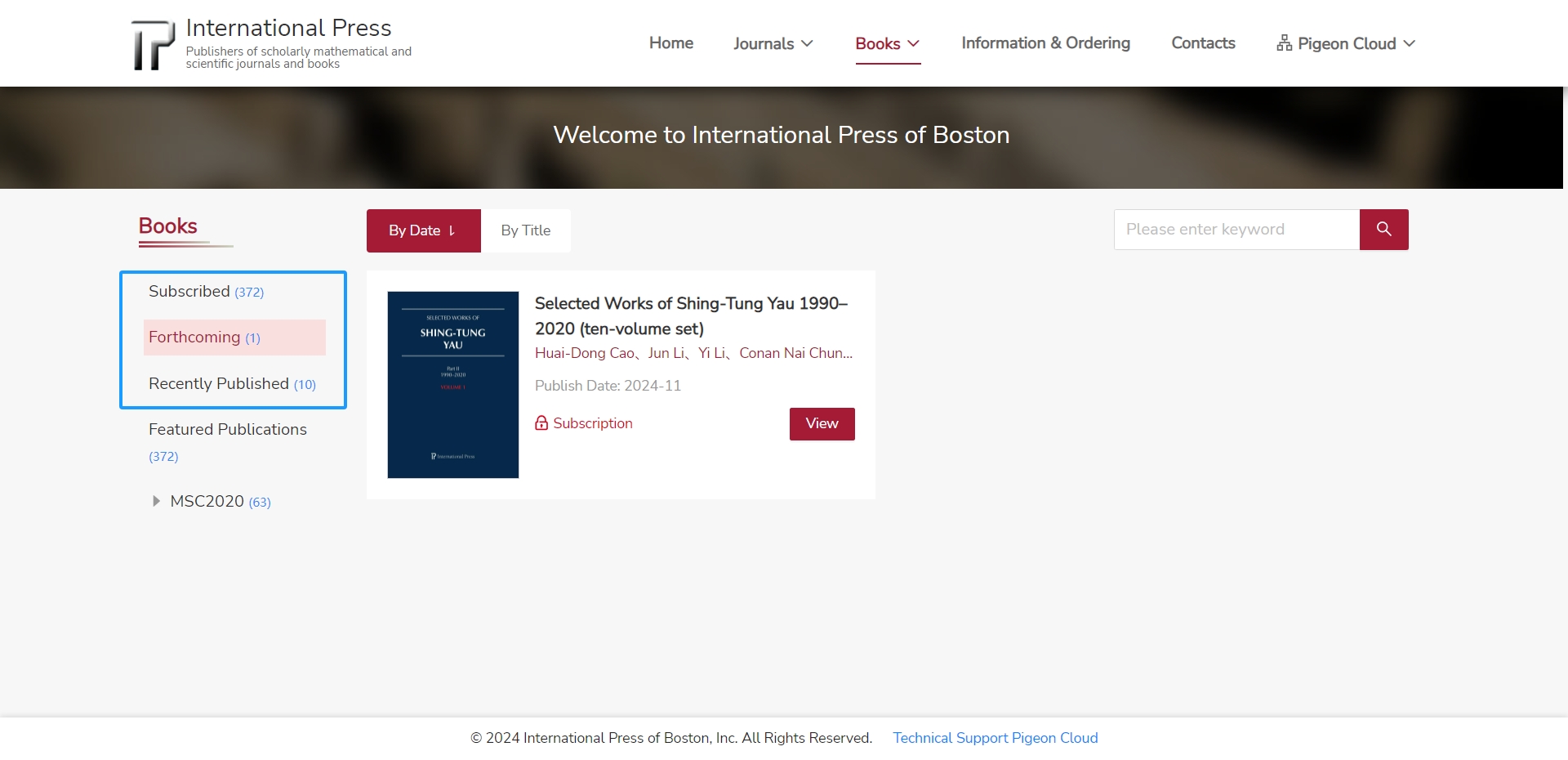Viewport: 1568px width, 760px height.
Task: Select the Forthcoming (1) category
Action: click(234, 338)
